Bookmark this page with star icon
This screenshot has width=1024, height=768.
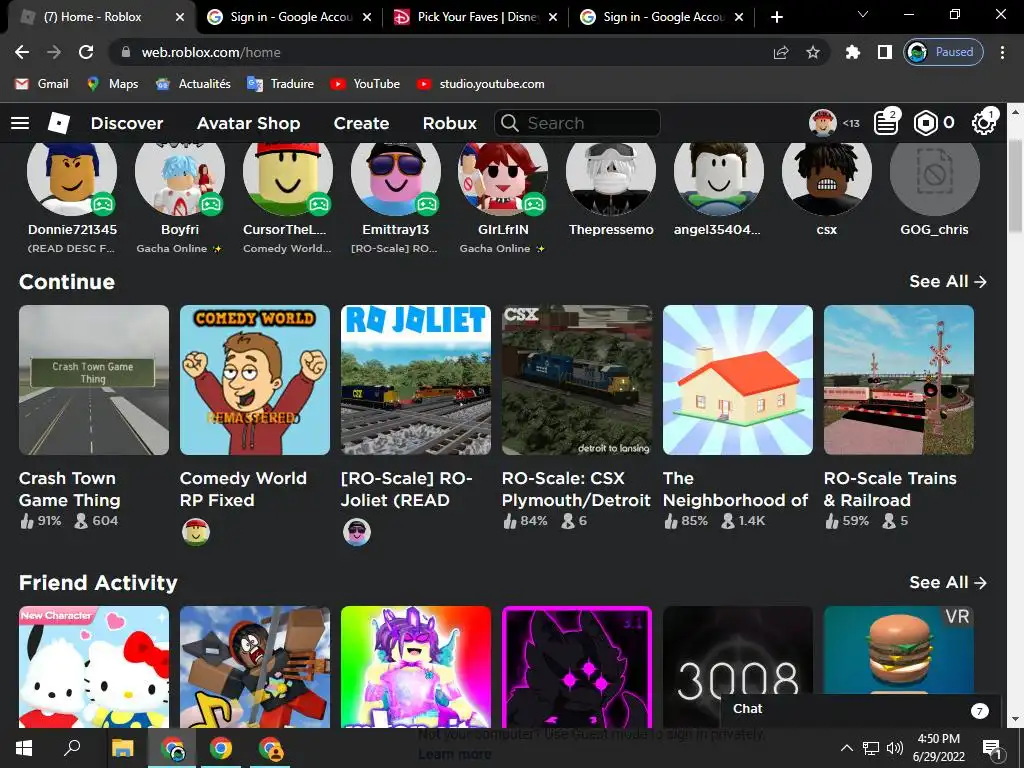click(812, 52)
